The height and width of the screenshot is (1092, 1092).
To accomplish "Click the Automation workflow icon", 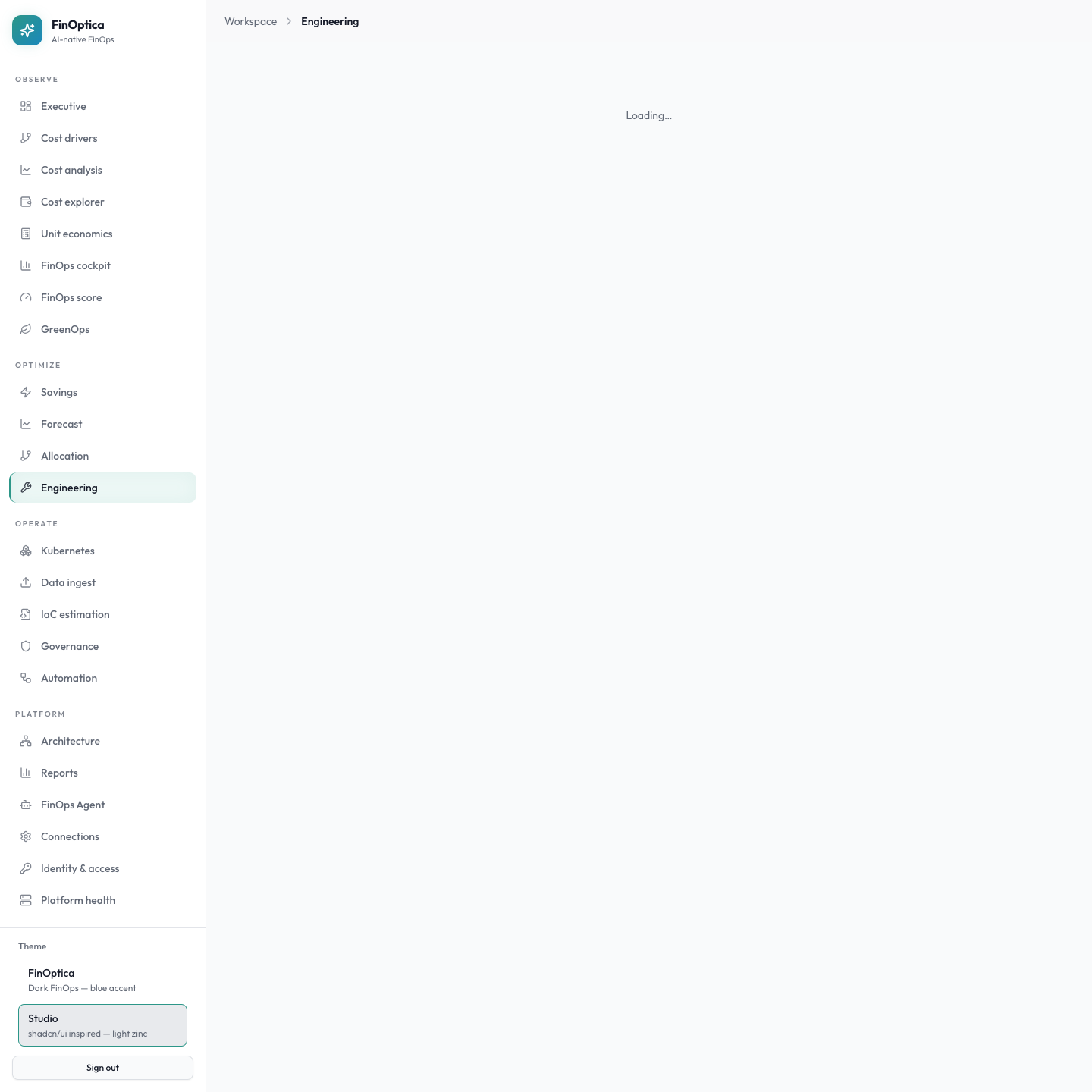I will pos(26,678).
